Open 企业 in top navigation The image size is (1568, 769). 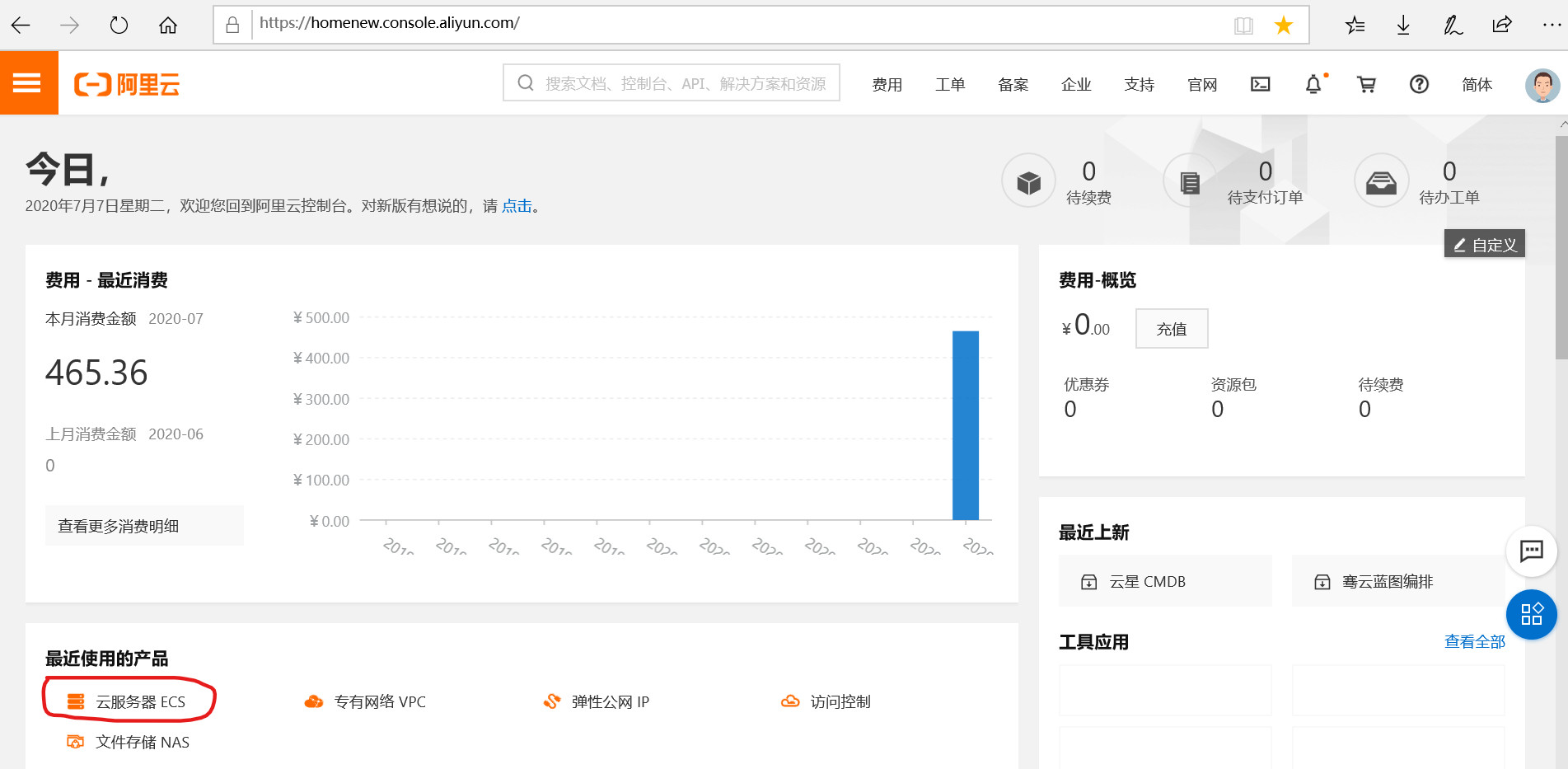click(1076, 84)
